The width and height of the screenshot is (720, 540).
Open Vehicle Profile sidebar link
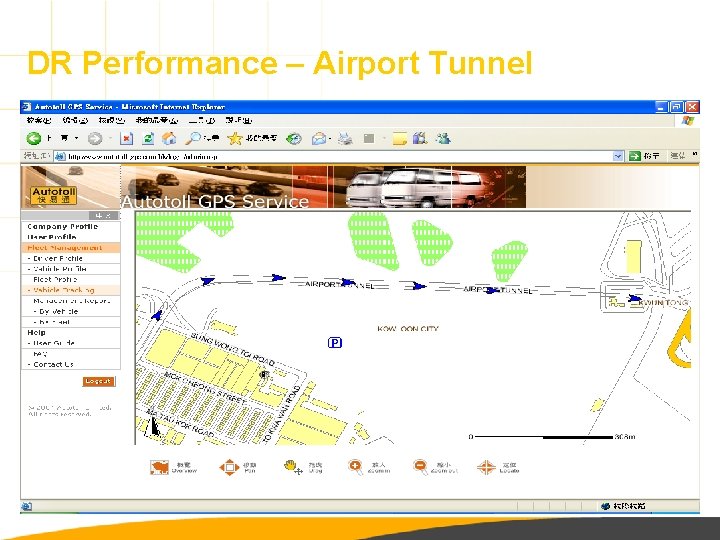(60, 269)
